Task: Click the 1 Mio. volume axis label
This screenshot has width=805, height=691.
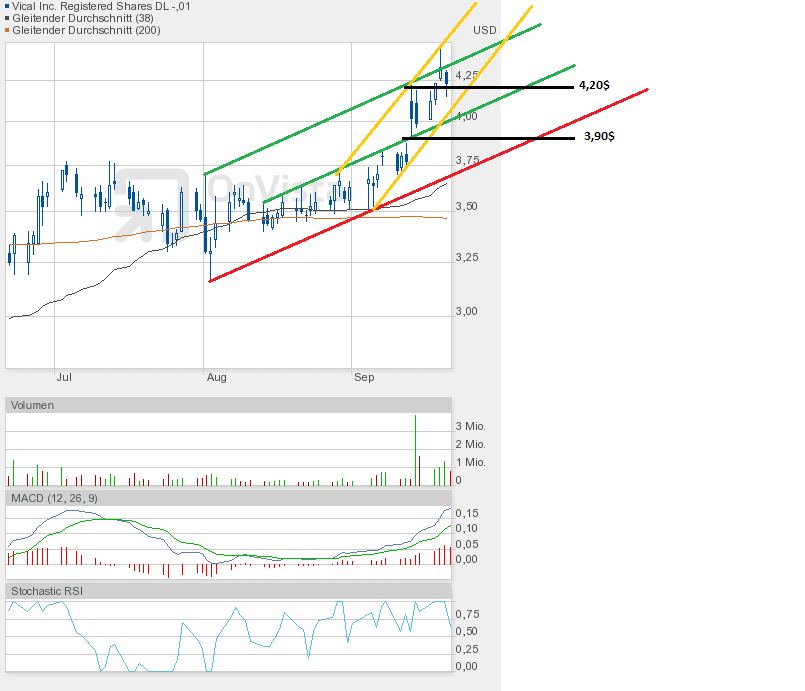Action: (470, 462)
